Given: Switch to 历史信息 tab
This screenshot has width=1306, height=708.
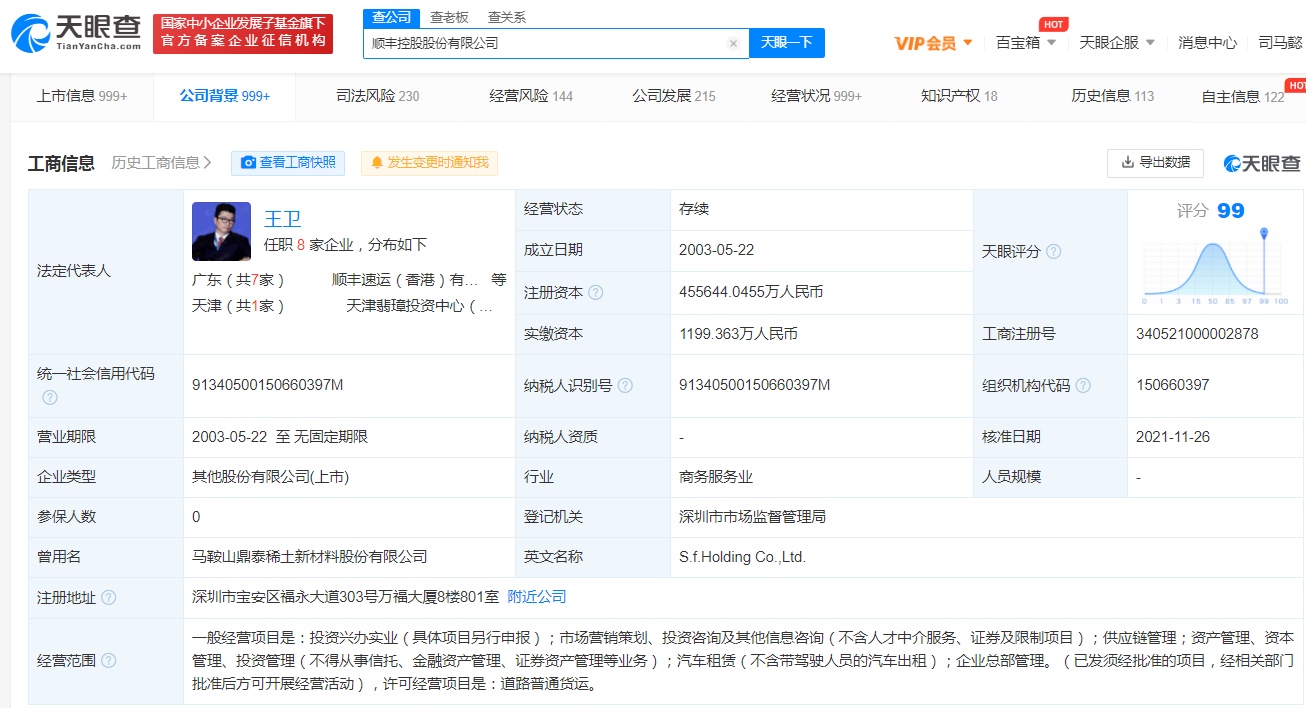Looking at the screenshot, I should coord(1112,96).
